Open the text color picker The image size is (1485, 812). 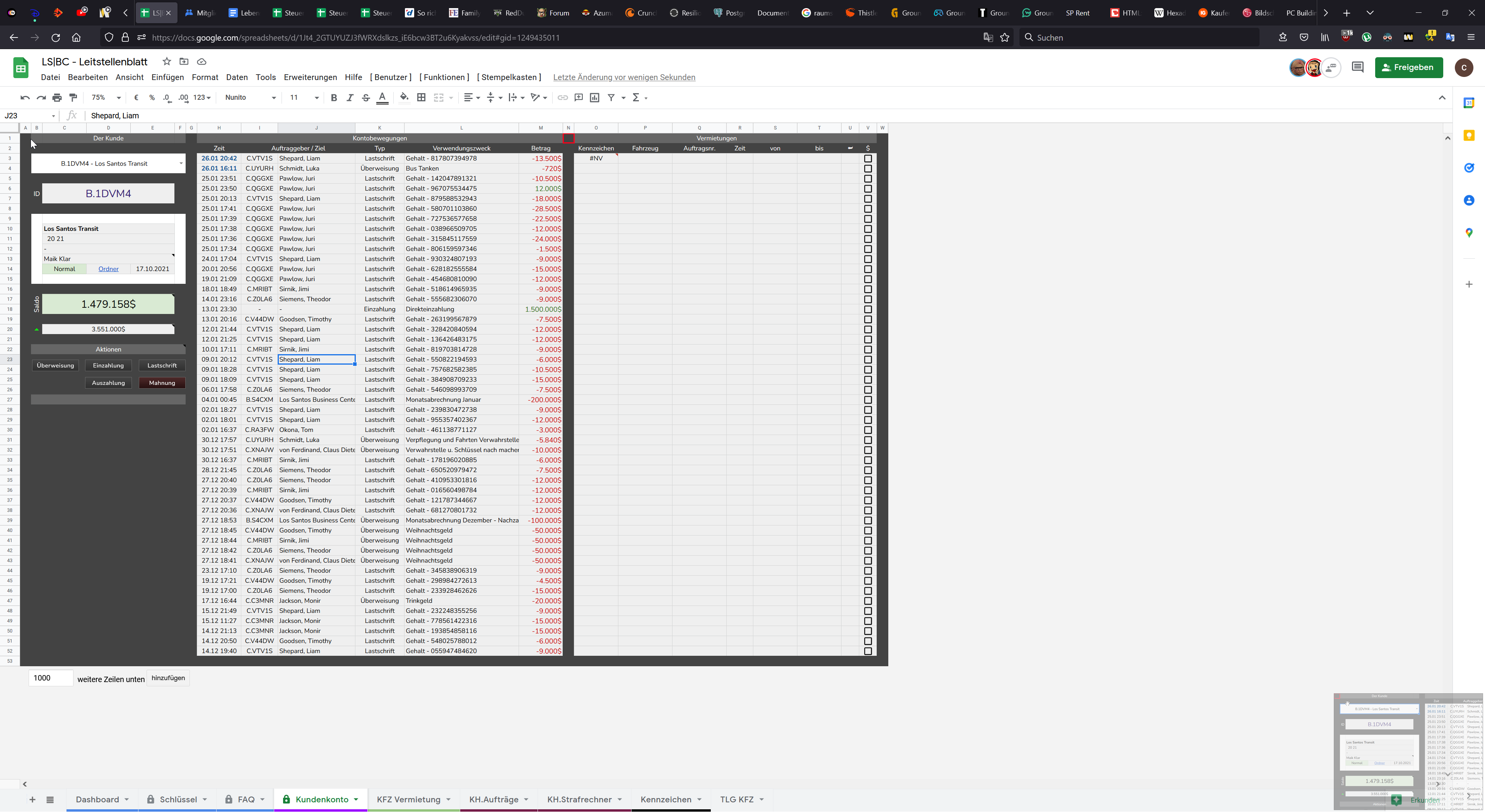pyautogui.click(x=382, y=97)
